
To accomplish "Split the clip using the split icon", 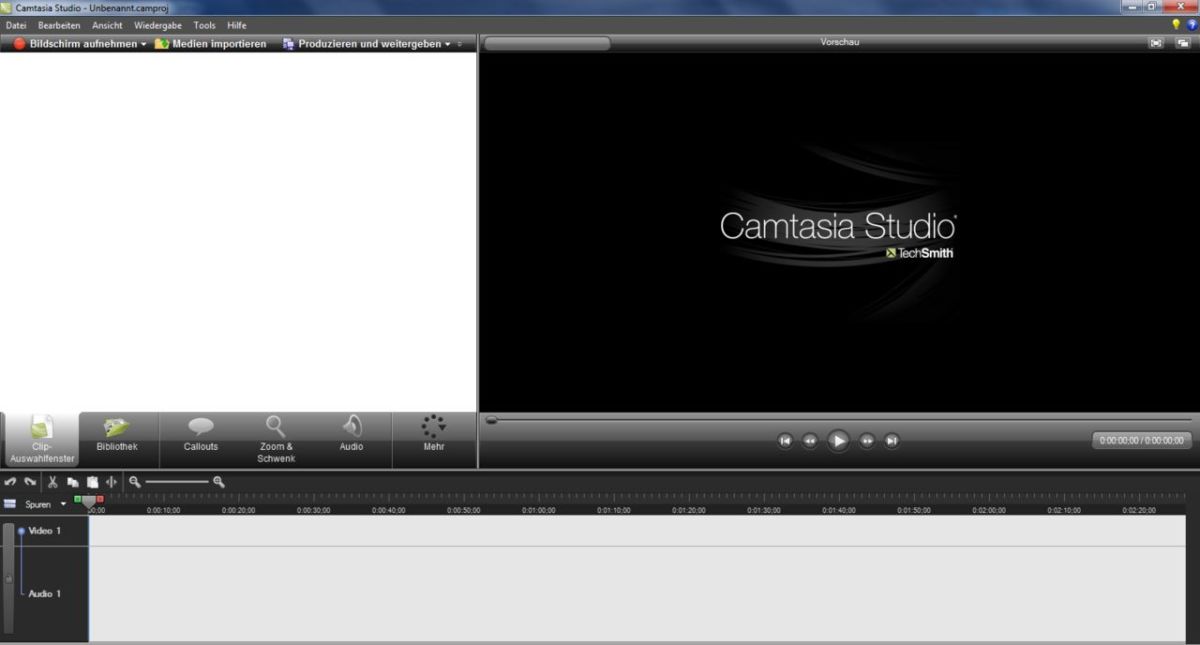I will tap(111, 481).
